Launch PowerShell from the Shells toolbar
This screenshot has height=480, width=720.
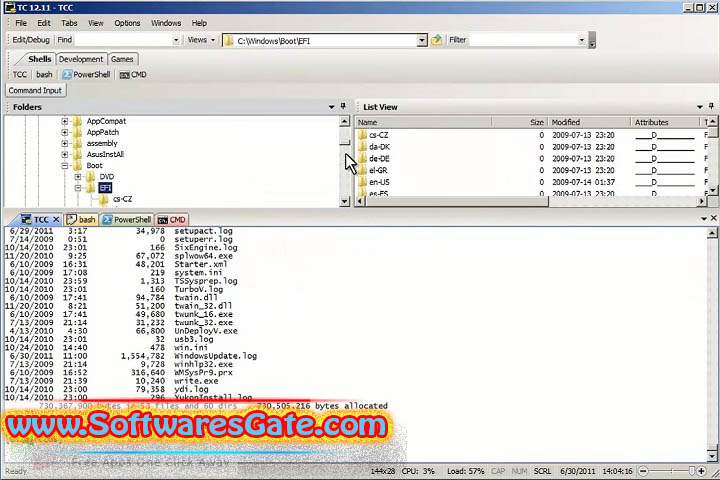pos(86,74)
